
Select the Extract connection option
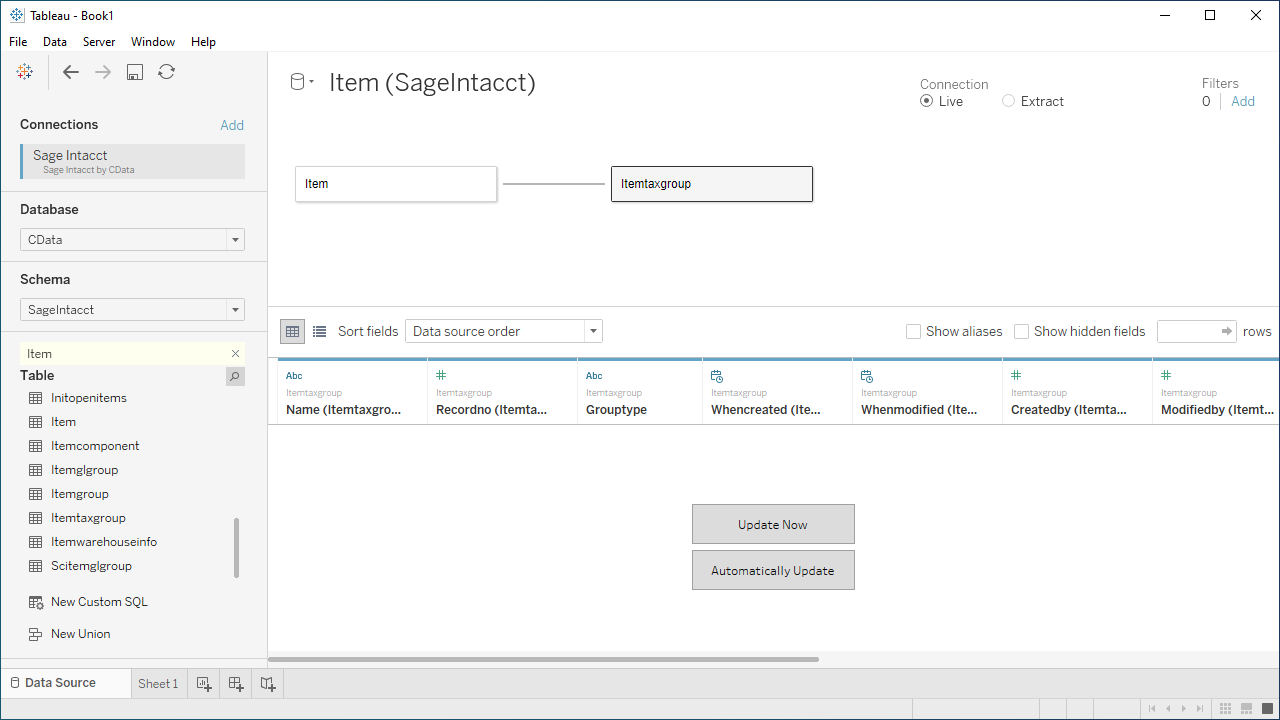pos(1008,101)
